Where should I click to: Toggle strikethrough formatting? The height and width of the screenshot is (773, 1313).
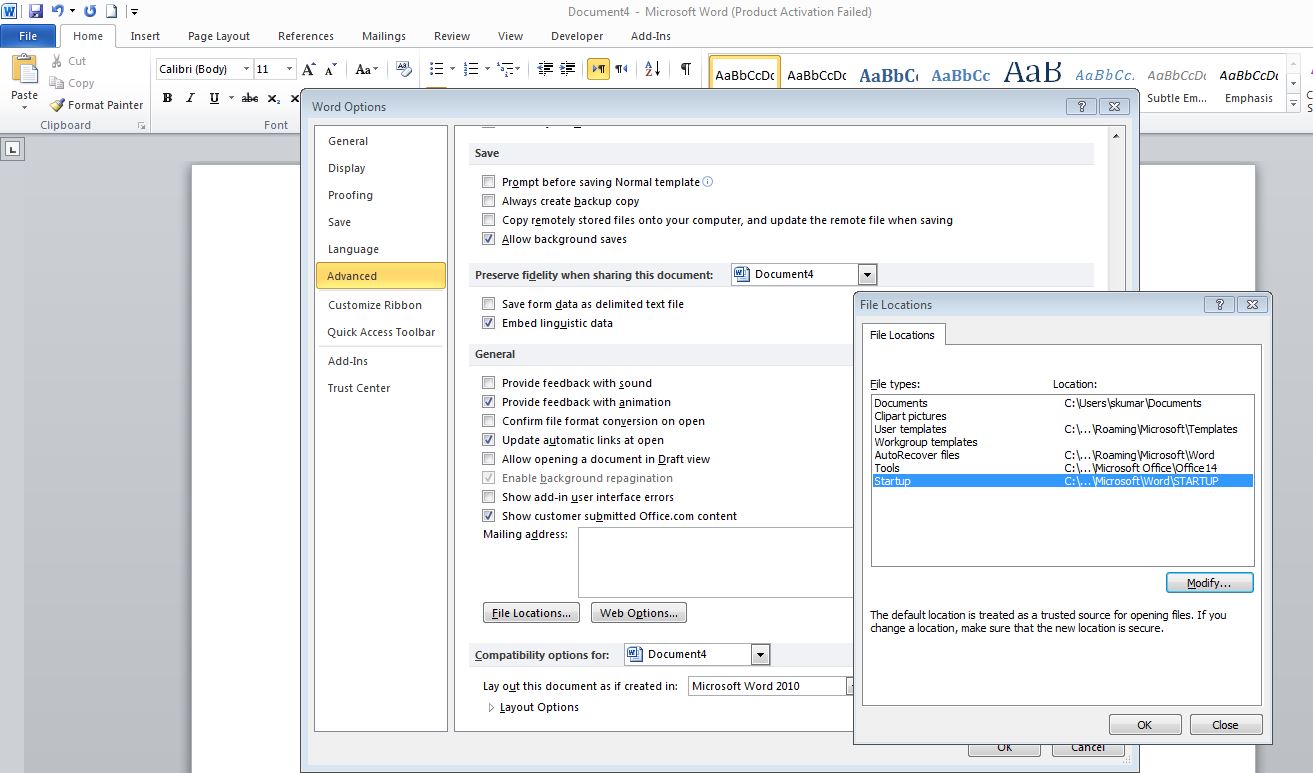pyautogui.click(x=250, y=98)
